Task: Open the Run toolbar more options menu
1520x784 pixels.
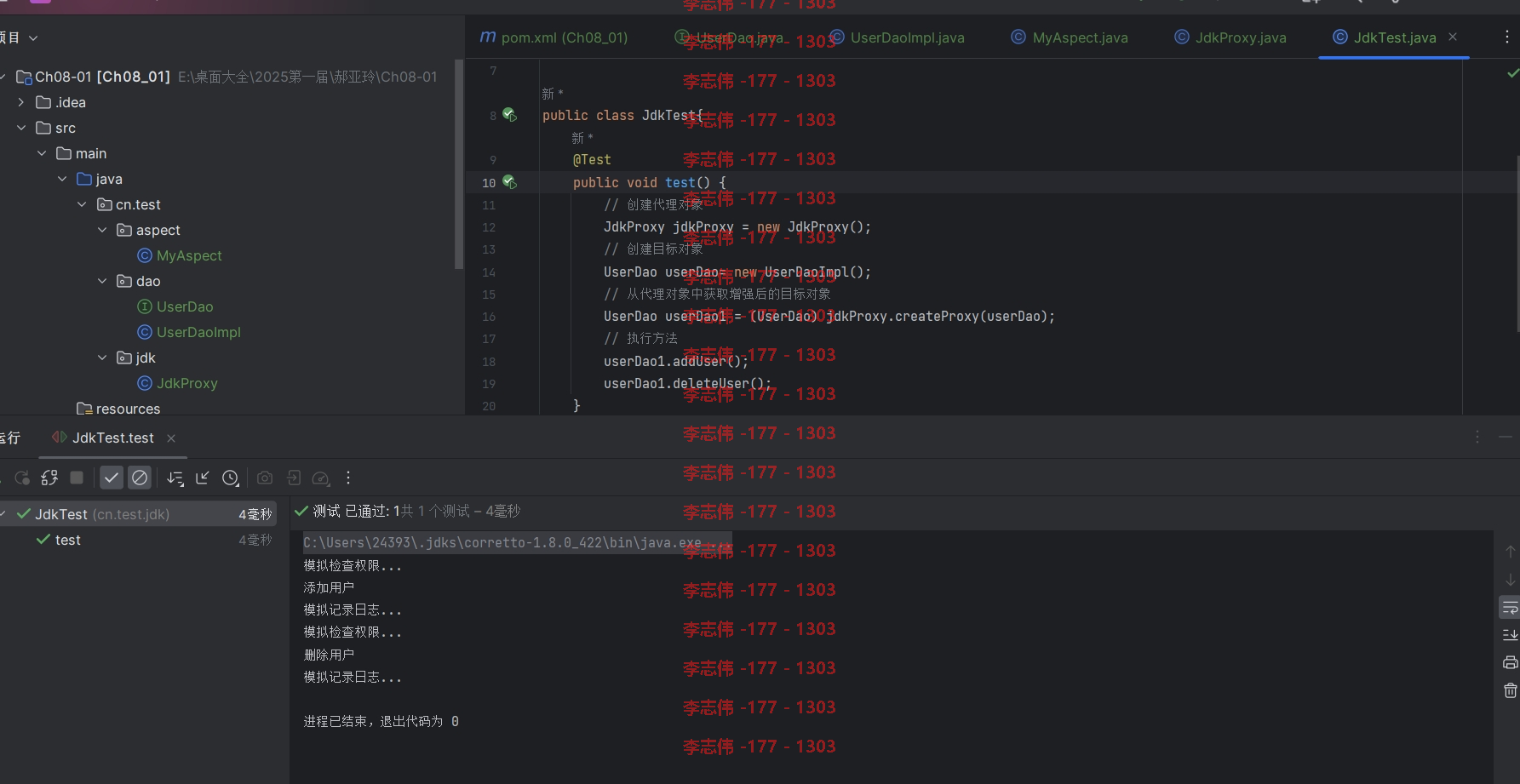Action: 348,478
